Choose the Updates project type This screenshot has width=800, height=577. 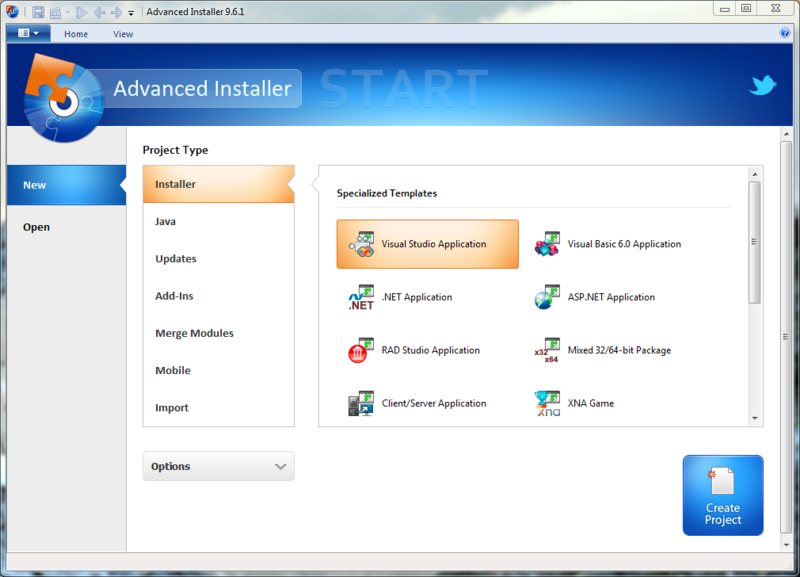[218, 259]
